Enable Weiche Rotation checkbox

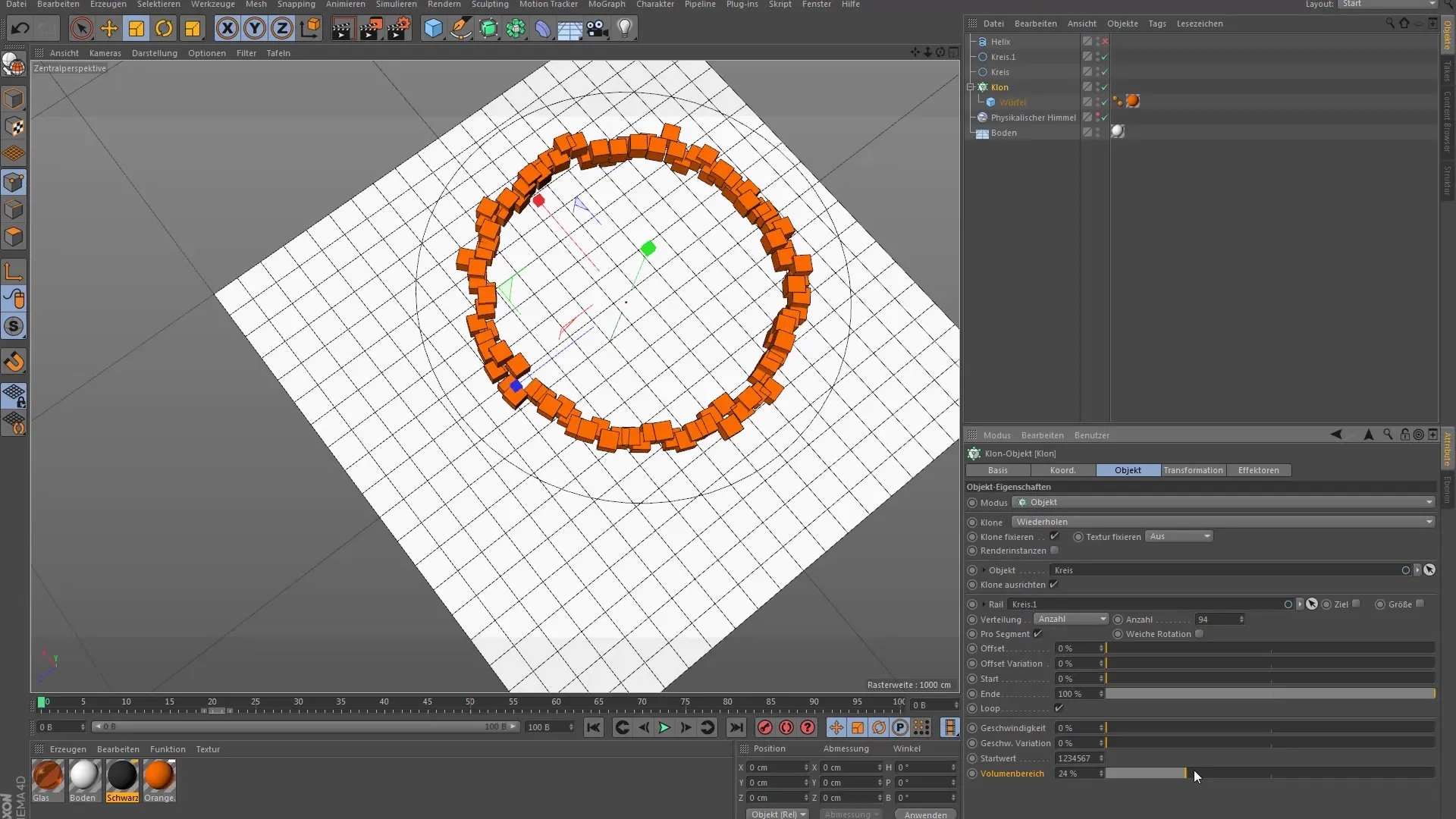[x=1199, y=634]
